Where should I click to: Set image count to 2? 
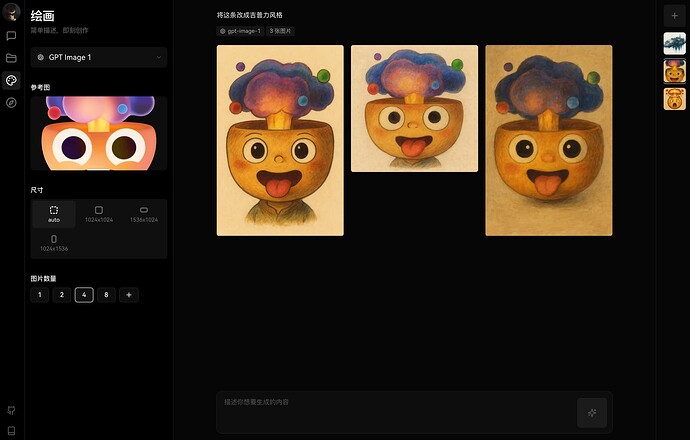pos(62,295)
